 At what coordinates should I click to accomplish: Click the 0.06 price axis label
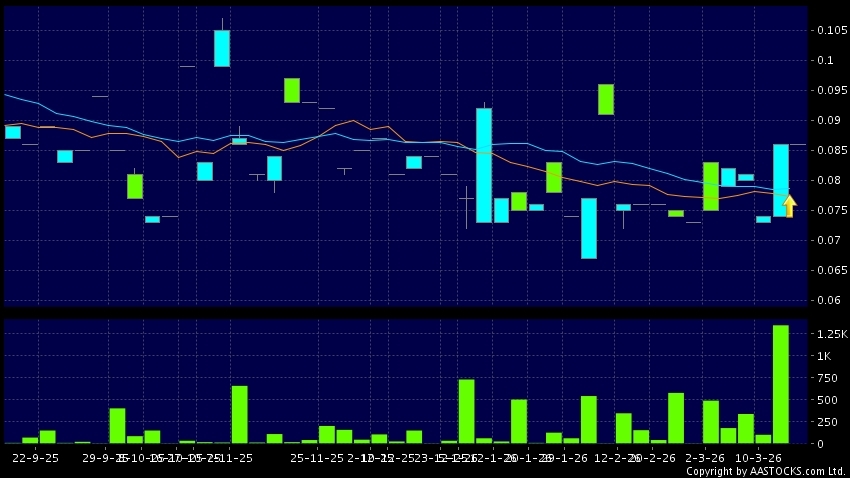(x=828, y=300)
